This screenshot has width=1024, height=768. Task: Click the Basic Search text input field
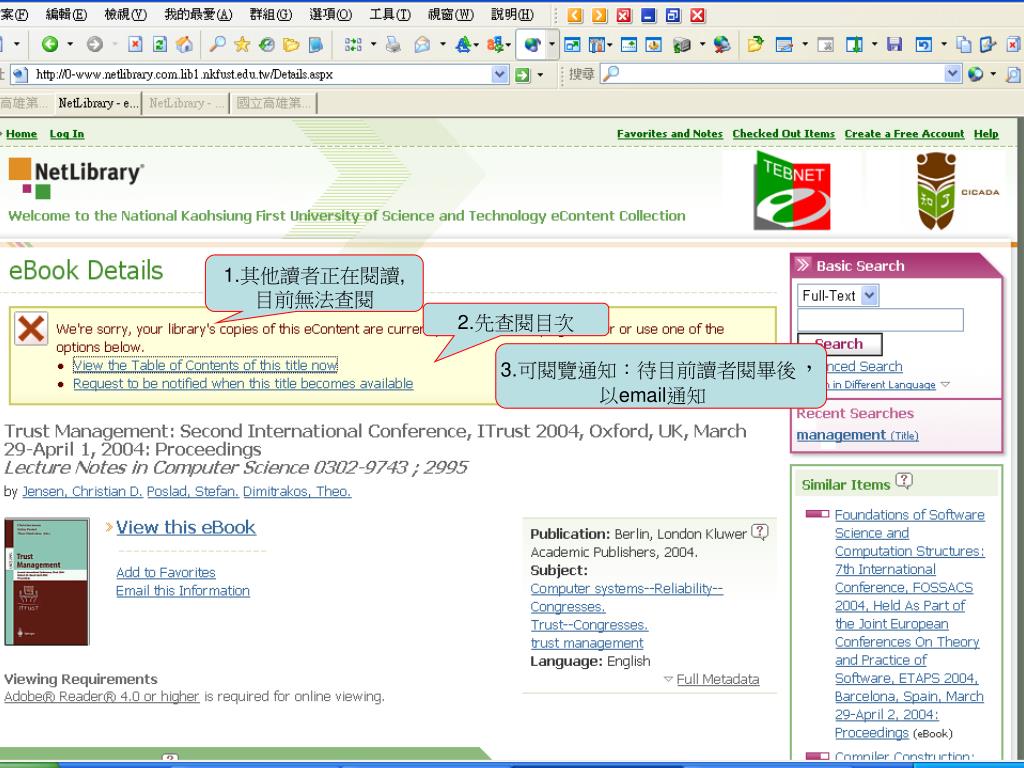tap(880, 320)
